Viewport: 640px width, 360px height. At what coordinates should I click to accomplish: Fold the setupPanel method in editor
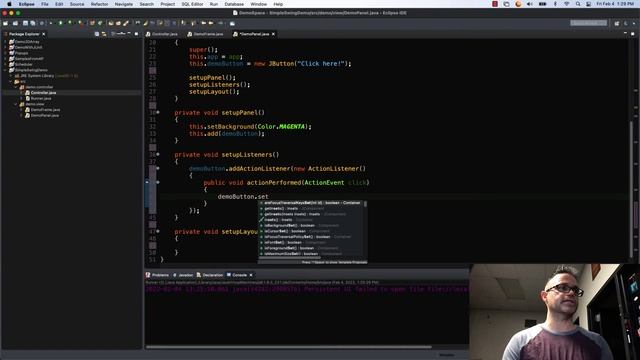[x=158, y=112]
